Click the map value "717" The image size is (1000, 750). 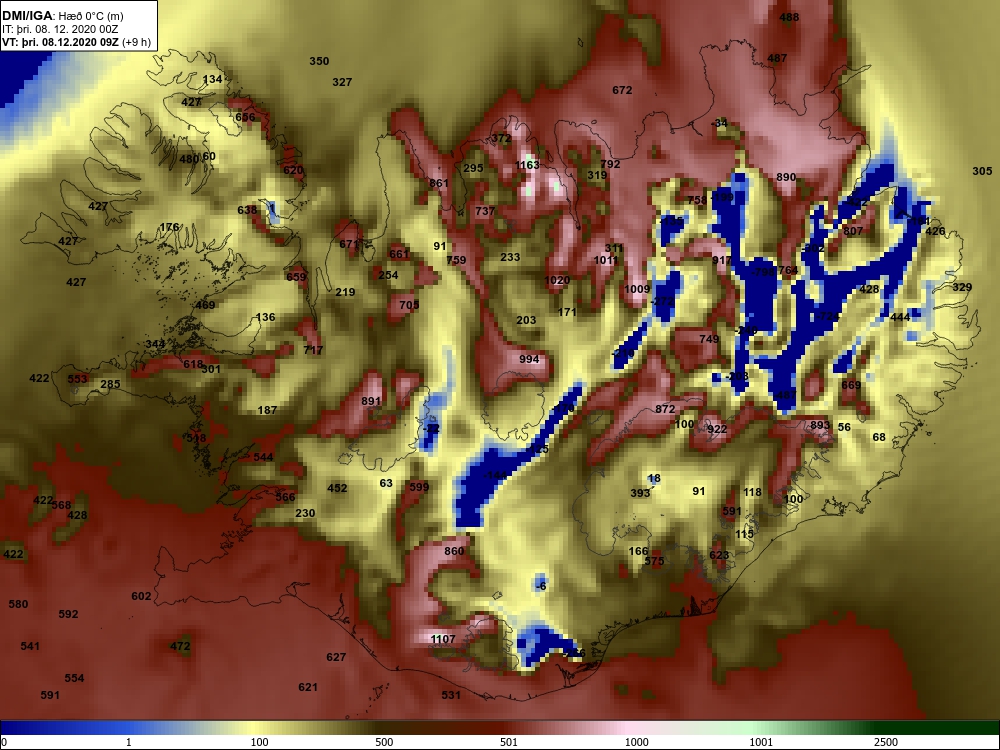coord(313,350)
